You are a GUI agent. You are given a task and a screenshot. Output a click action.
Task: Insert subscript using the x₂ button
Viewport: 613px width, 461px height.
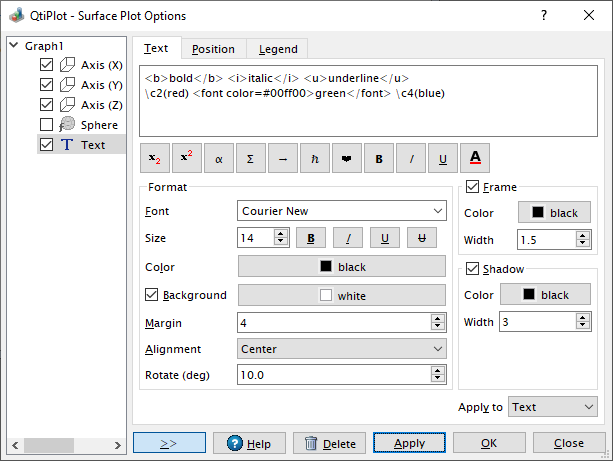[154, 158]
